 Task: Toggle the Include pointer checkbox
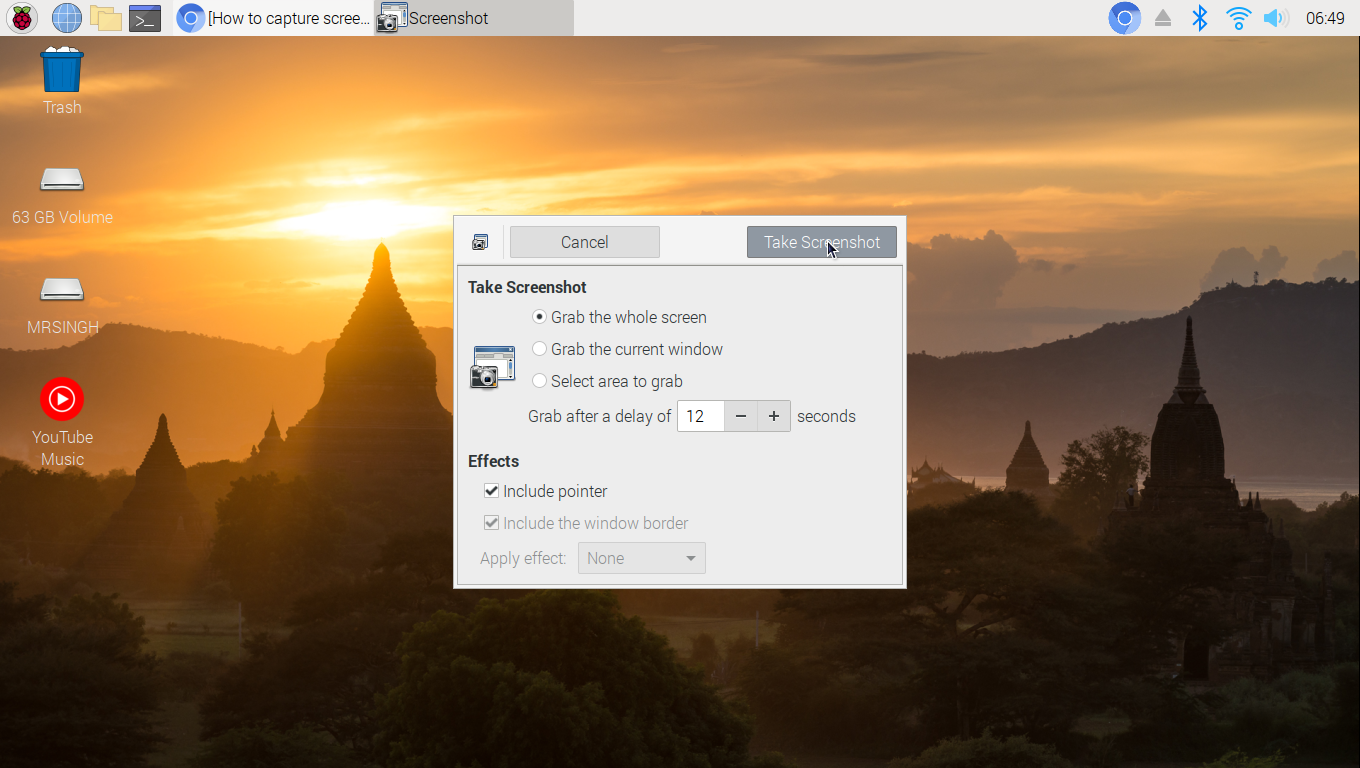(491, 491)
